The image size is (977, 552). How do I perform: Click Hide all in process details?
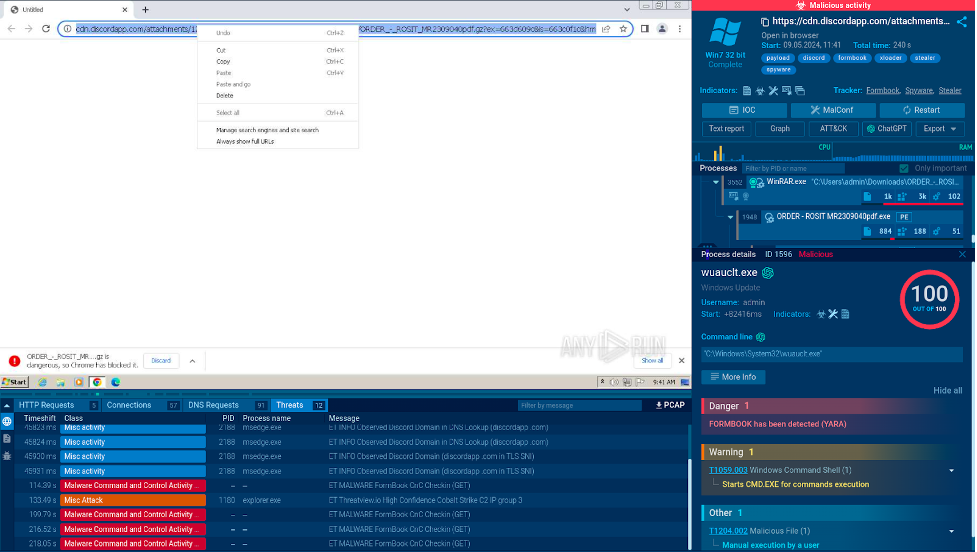947,391
